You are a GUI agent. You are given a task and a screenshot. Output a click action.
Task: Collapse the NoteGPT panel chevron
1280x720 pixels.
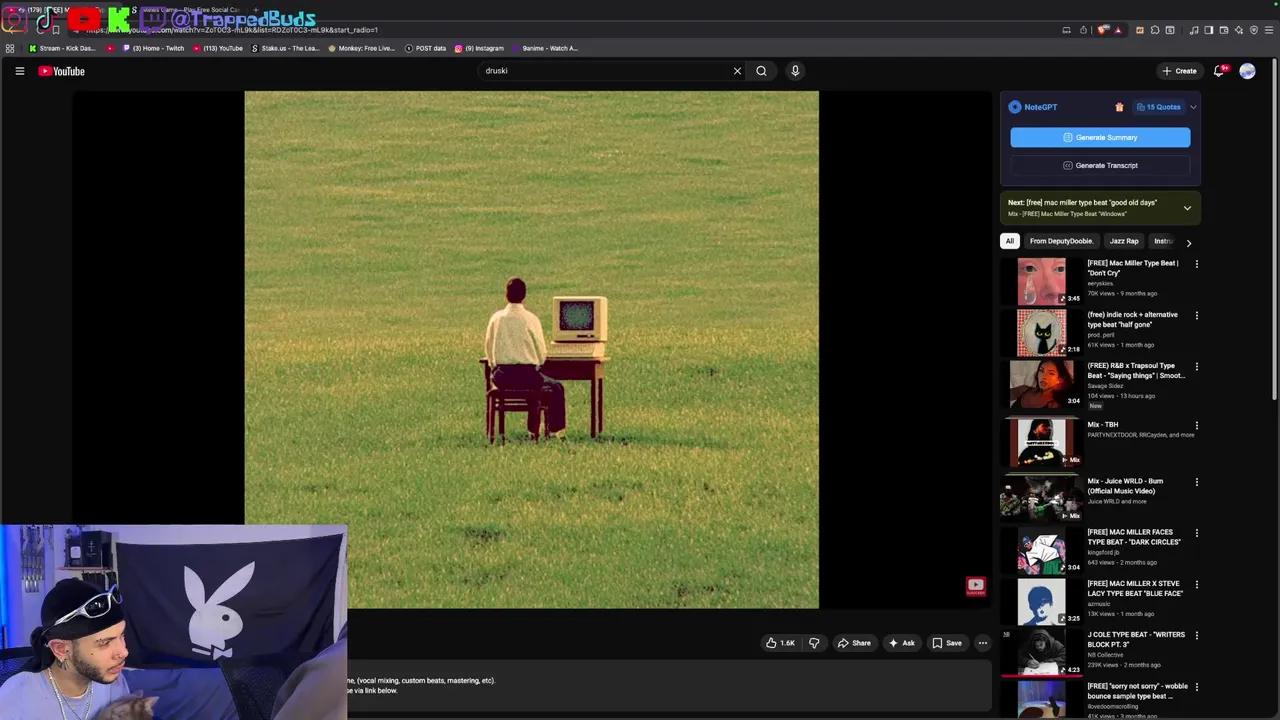pos(1193,107)
